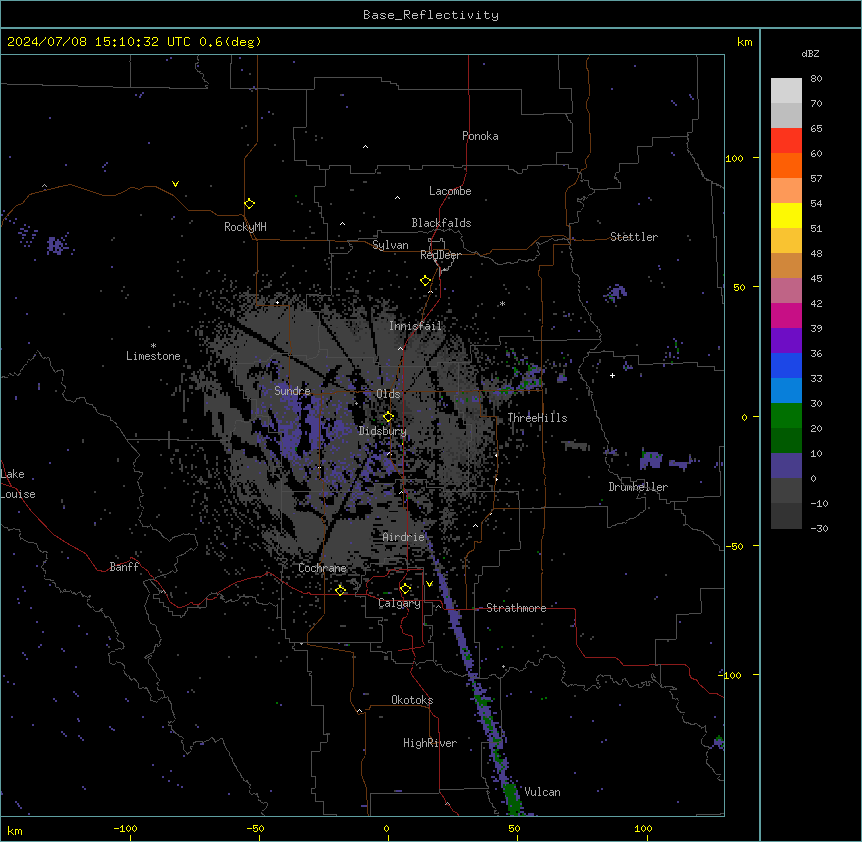Screen dimensions: 862x842
Task: Click the Stettler city label
Action: point(634,237)
